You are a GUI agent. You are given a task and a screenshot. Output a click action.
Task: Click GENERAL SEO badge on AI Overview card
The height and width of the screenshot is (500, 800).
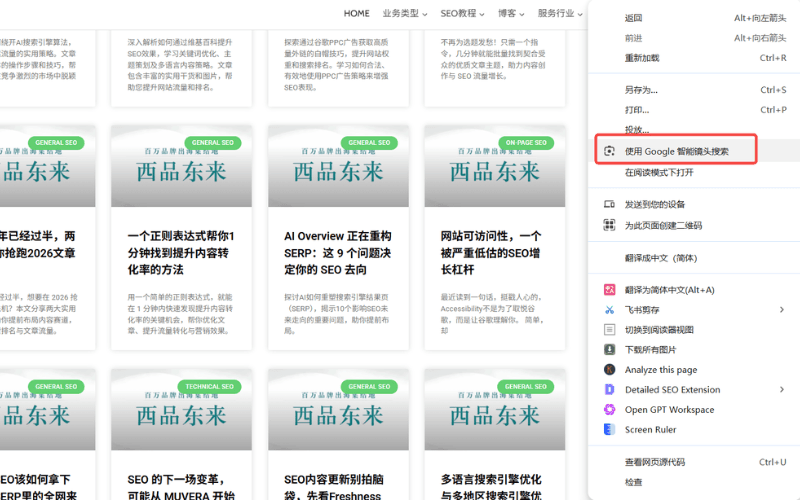(369, 142)
